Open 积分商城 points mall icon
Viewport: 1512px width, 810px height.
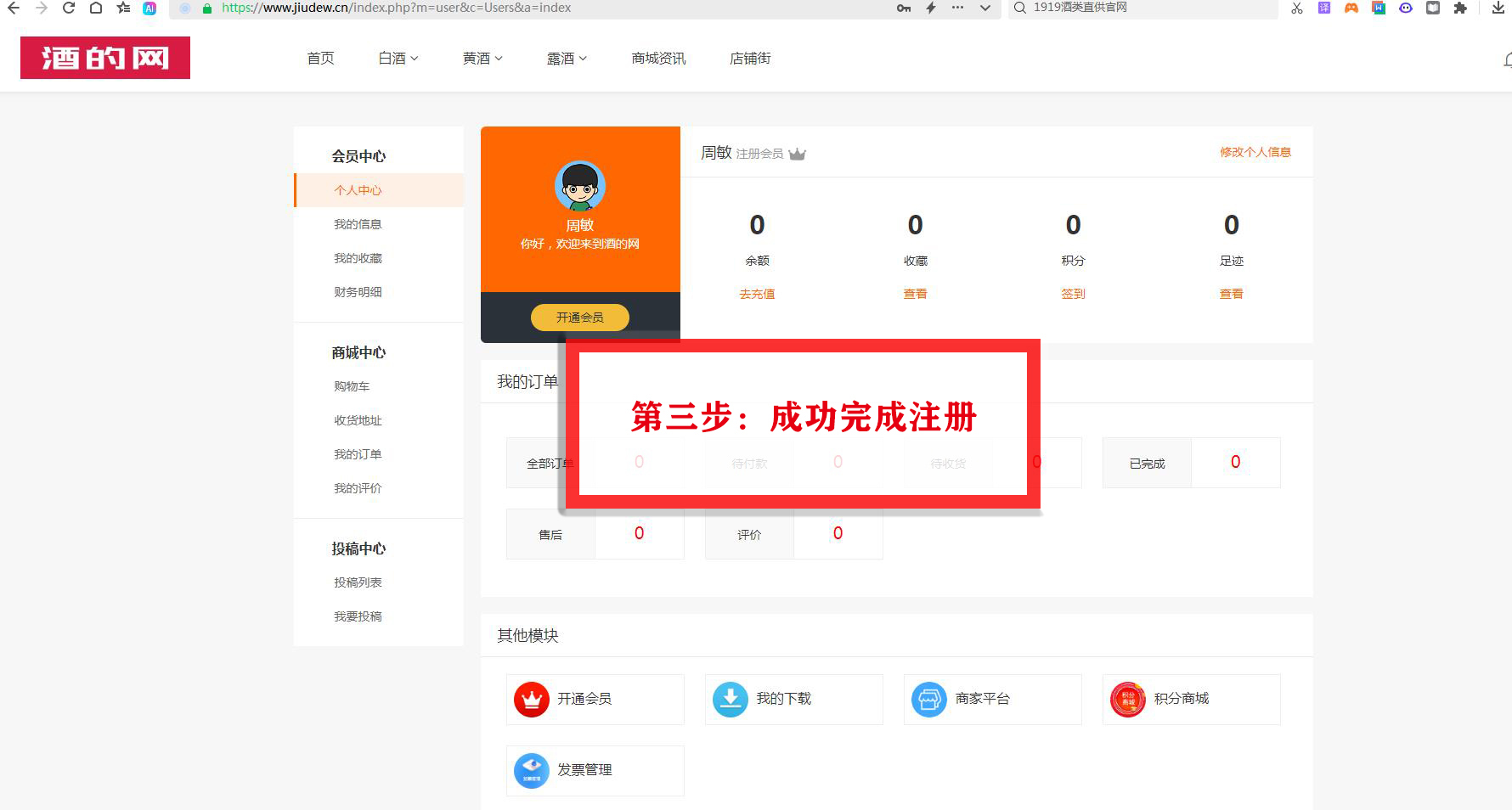click(x=1128, y=700)
